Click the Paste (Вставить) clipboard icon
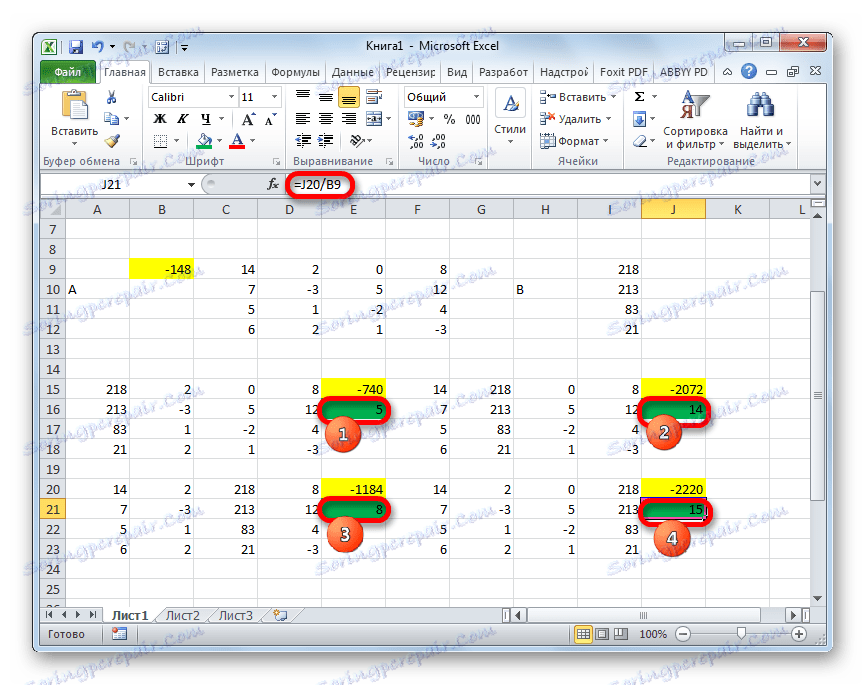The height and width of the screenshot is (685, 866). (x=75, y=105)
